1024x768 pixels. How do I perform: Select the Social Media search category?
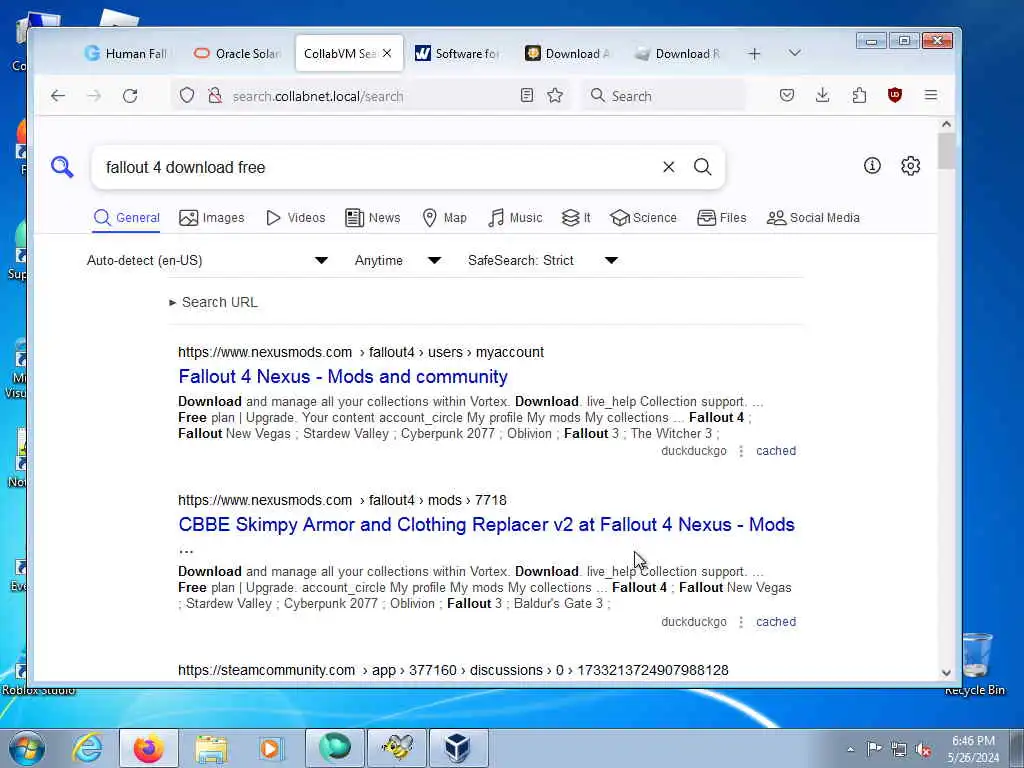coord(813,218)
